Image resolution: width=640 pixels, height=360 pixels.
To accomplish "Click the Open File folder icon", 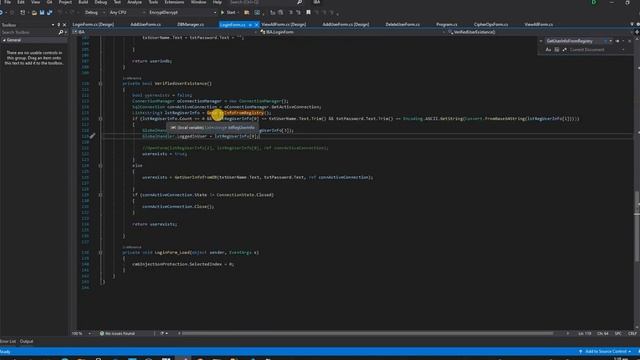I will [x=34, y=13].
